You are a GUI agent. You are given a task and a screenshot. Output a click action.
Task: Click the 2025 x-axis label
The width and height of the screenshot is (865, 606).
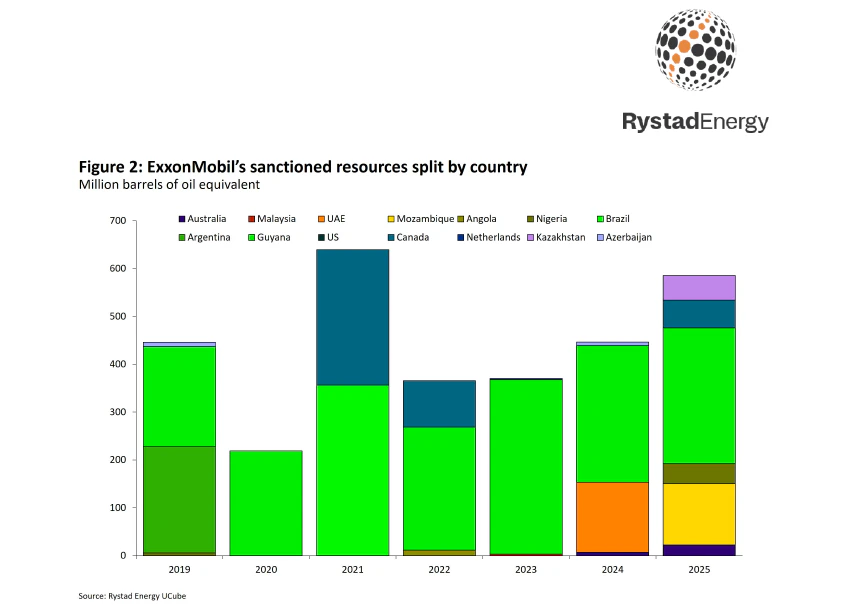[x=699, y=570]
